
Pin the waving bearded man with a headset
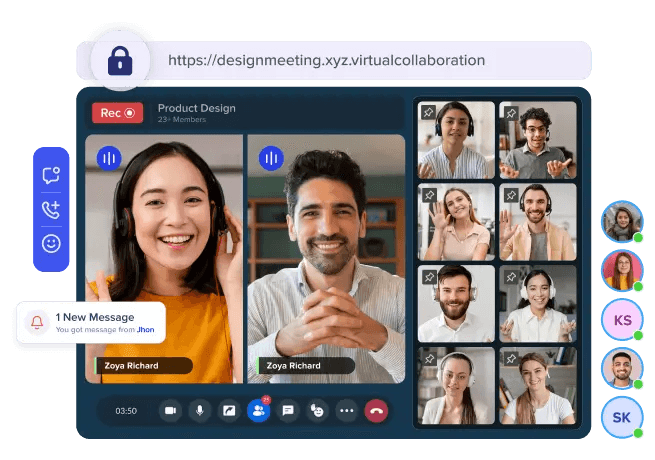tap(510, 195)
